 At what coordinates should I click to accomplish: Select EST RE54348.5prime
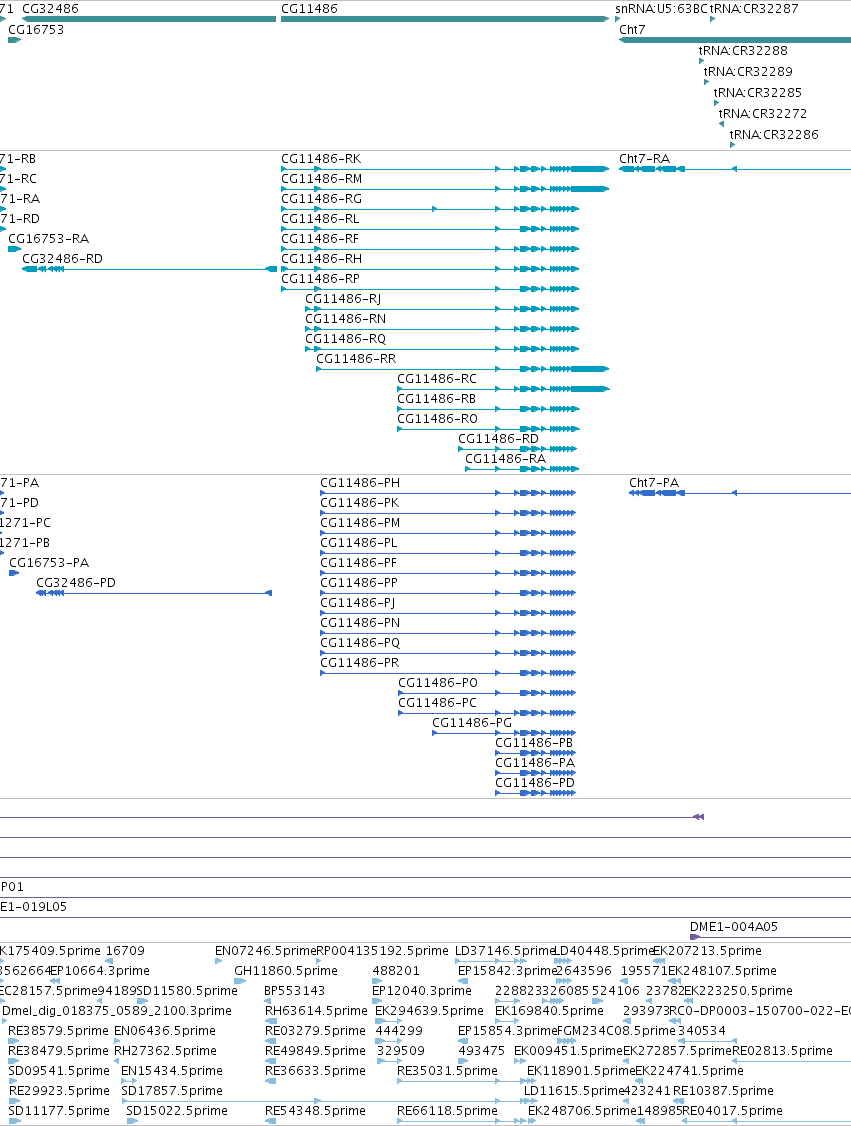pos(315,1110)
